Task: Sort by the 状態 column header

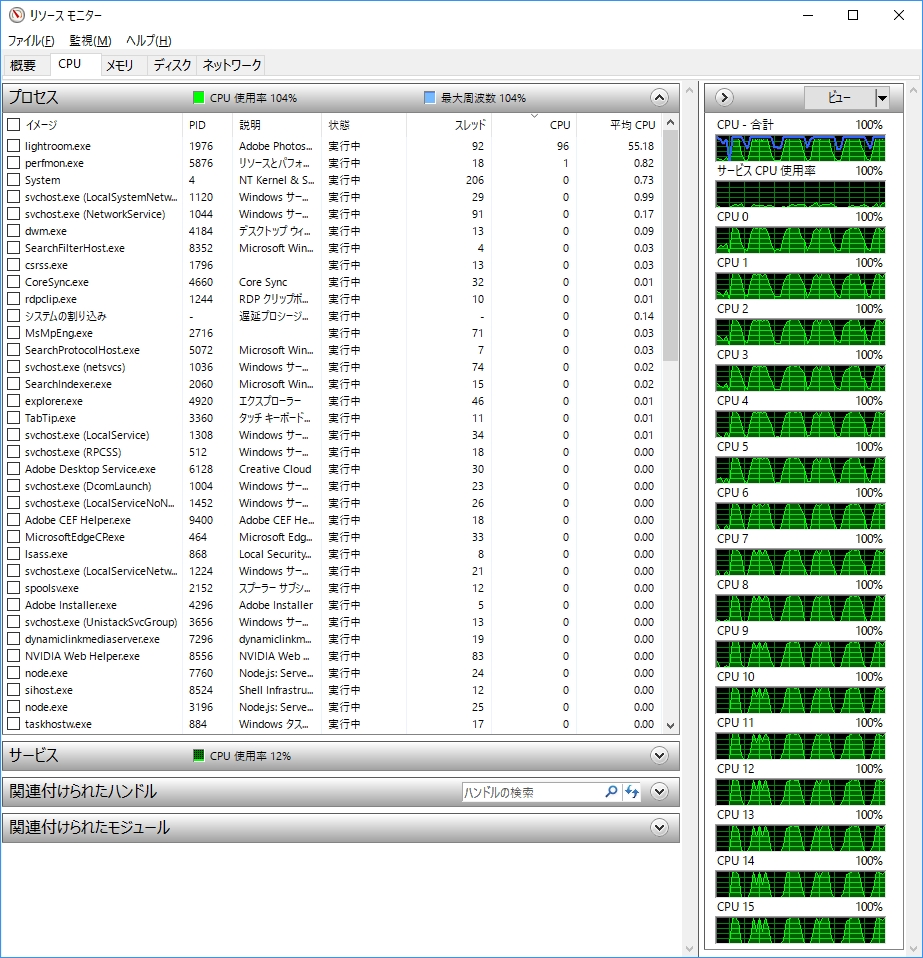Action: [364, 125]
